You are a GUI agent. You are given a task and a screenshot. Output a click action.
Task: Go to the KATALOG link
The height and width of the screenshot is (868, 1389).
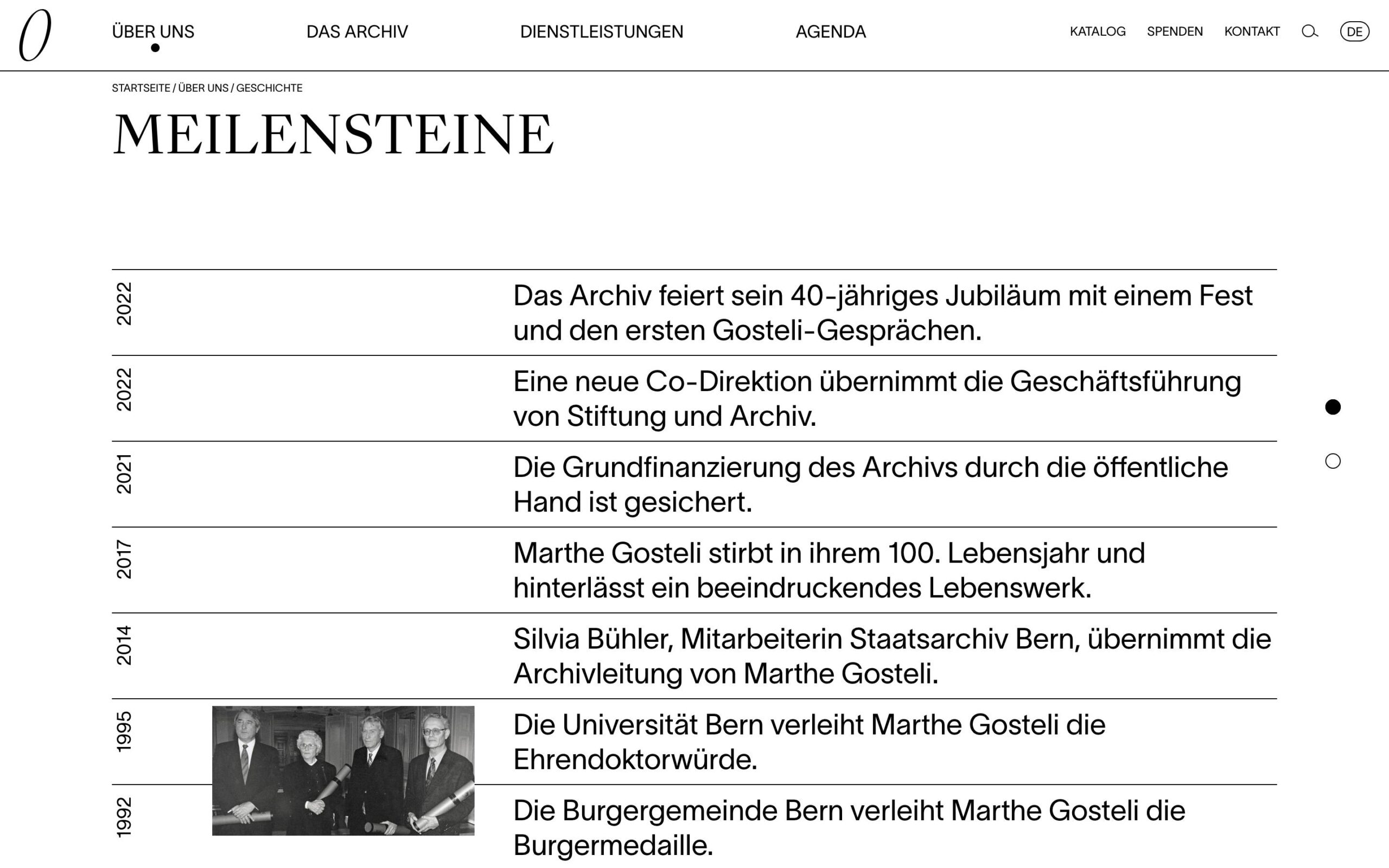pos(1098,31)
